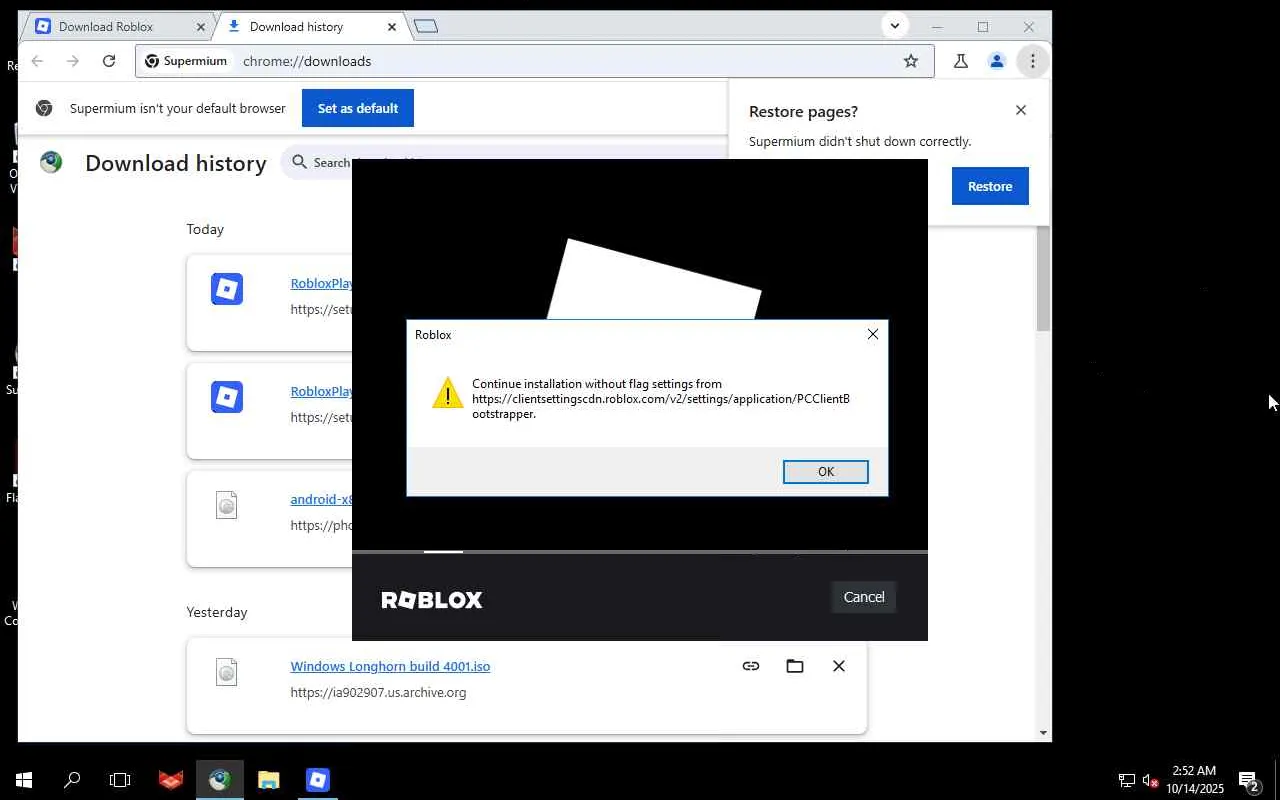Screen dimensions: 1280x800
Task: Open the Supermium three-dot menu
Action: (1033, 61)
